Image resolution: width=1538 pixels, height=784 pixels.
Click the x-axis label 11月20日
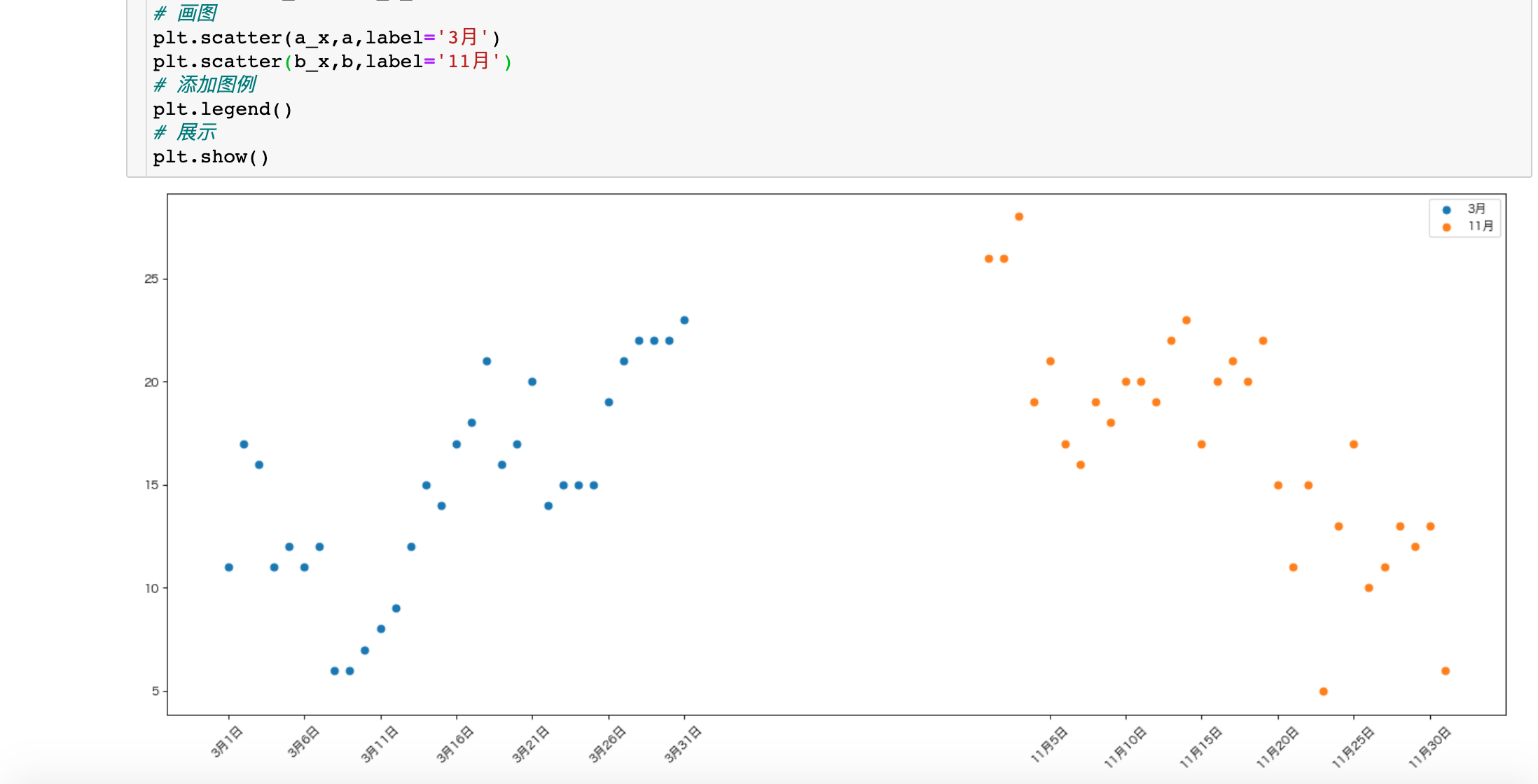click(x=1277, y=747)
